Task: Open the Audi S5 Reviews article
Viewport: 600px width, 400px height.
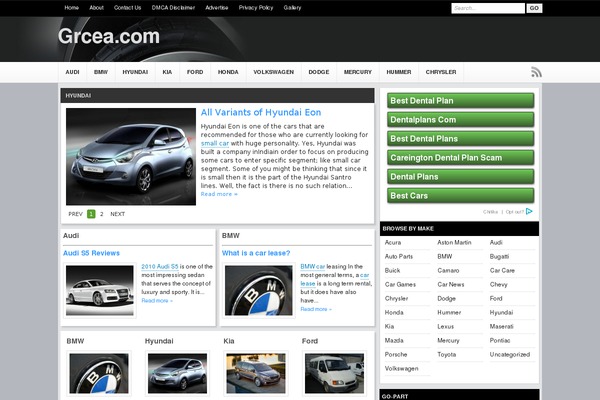Action: click(91, 253)
